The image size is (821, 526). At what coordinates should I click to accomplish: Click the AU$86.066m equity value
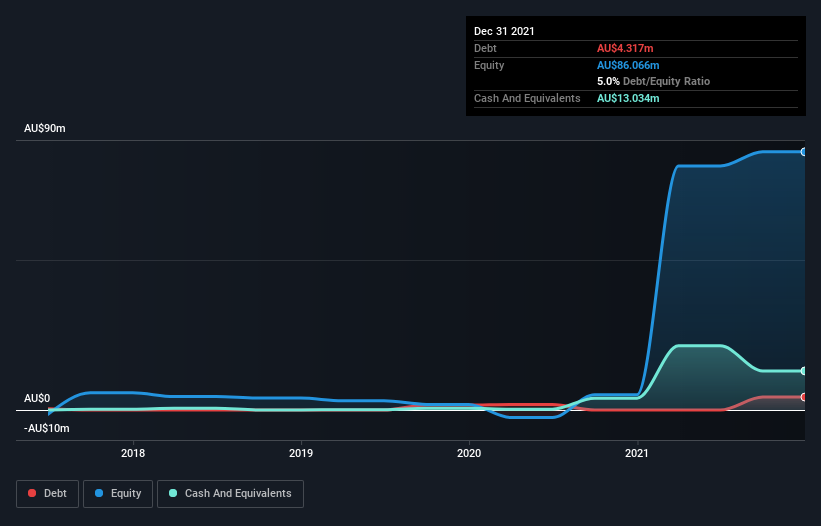(628, 65)
